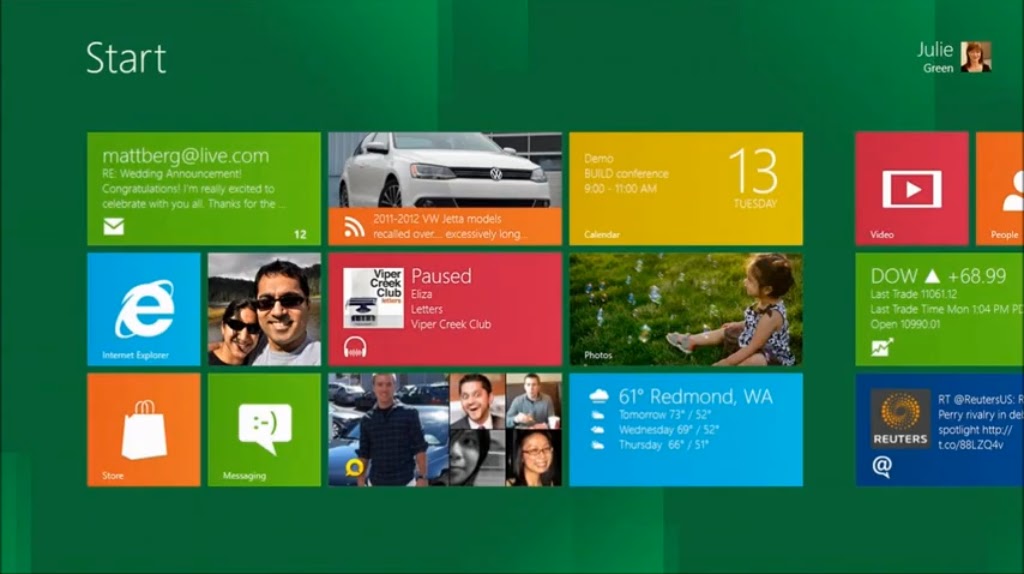Click the unread count 12 on mail tile
The image size is (1024, 574).
300,234
